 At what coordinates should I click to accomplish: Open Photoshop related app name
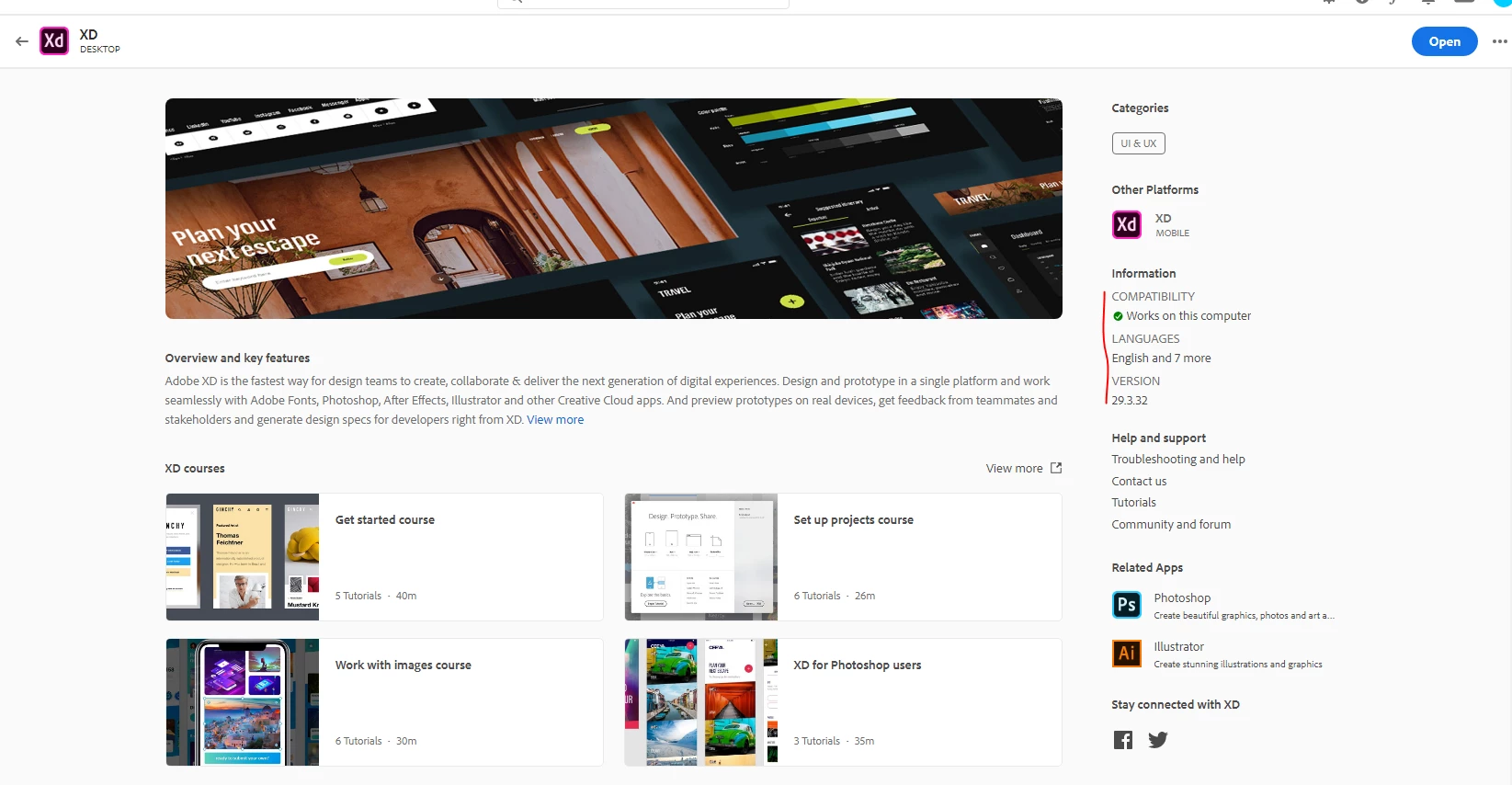pyautogui.click(x=1182, y=598)
